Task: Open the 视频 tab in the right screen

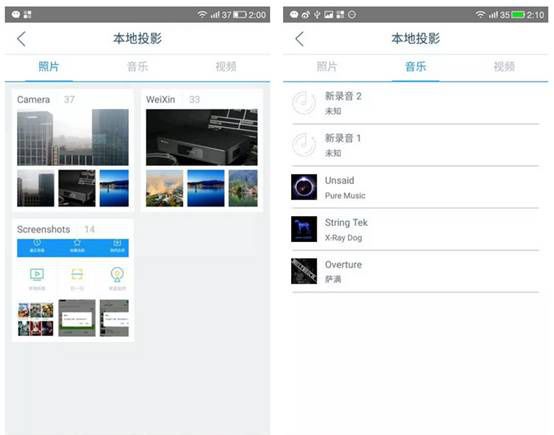Action: pyautogui.click(x=504, y=66)
